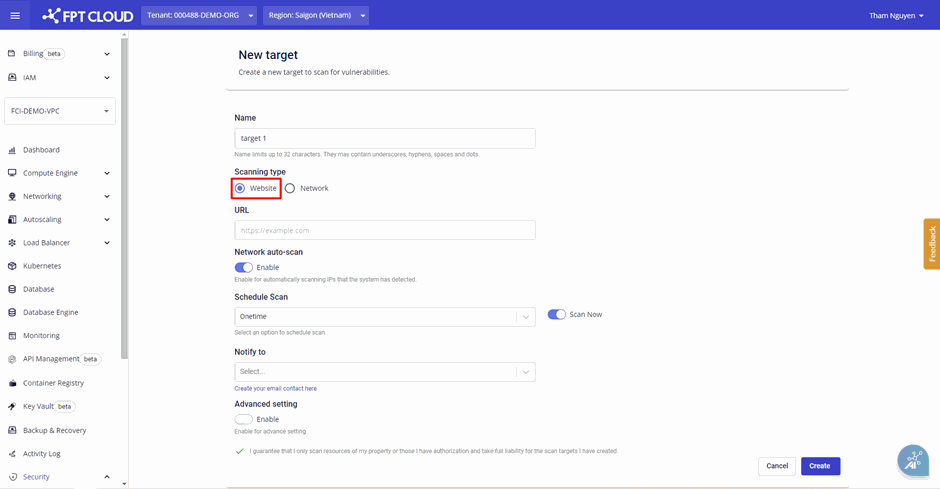Go to Container Registry
This screenshot has width=940, height=489.
tap(53, 383)
